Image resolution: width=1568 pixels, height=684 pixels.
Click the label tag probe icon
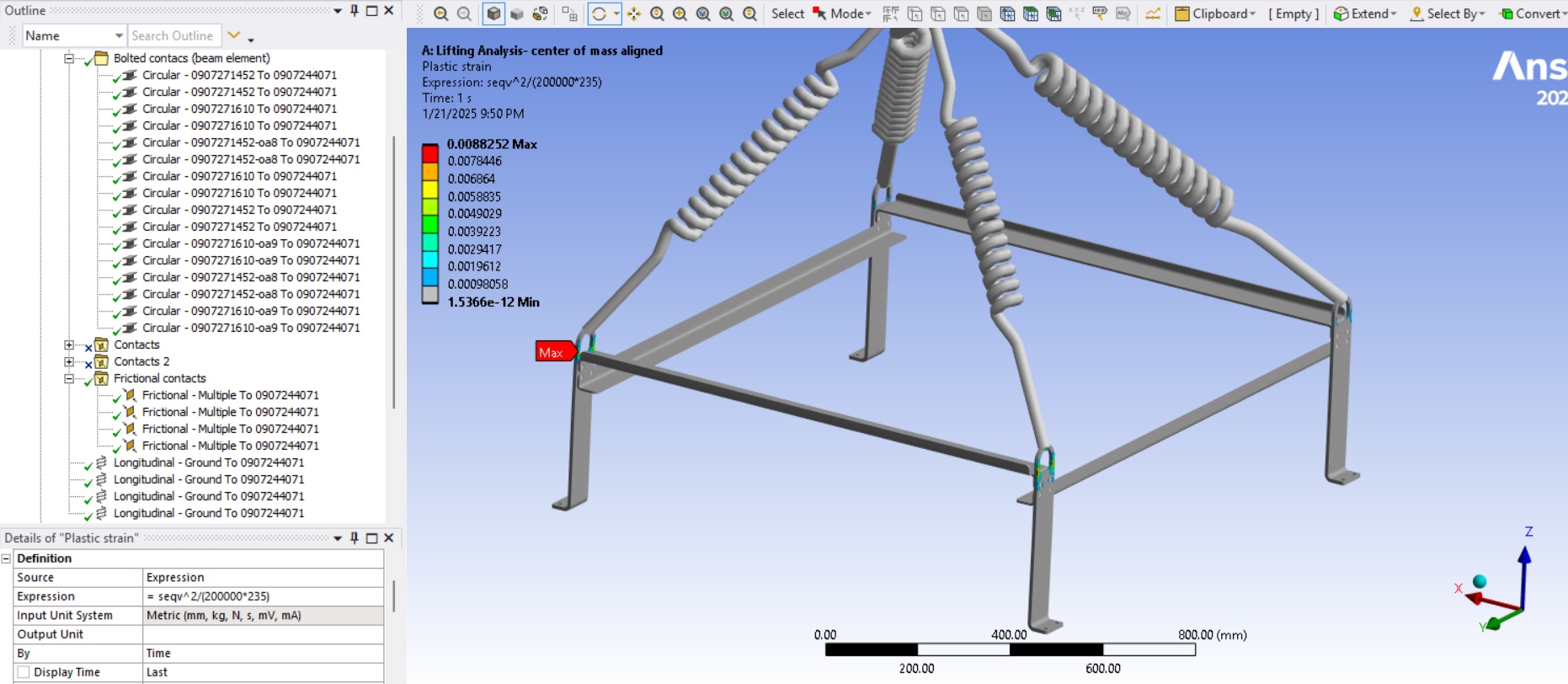1100,13
